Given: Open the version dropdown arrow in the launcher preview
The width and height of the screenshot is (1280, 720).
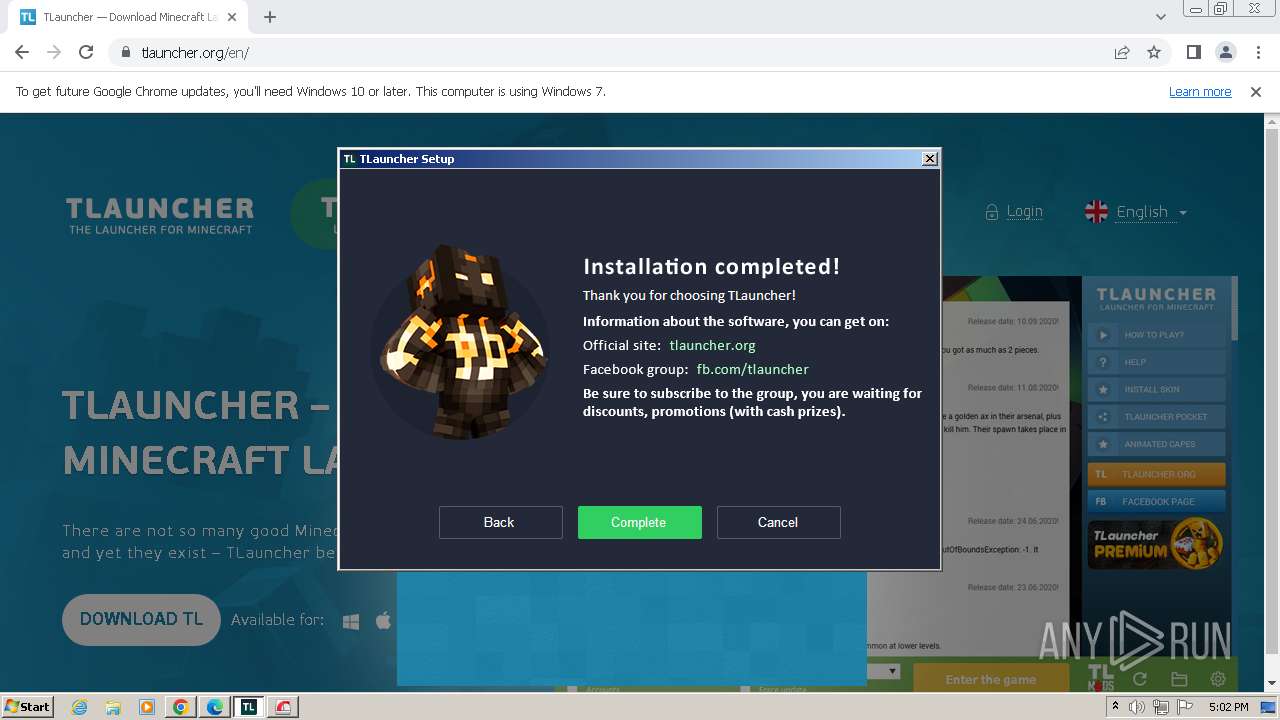Looking at the screenshot, I should [x=893, y=671].
